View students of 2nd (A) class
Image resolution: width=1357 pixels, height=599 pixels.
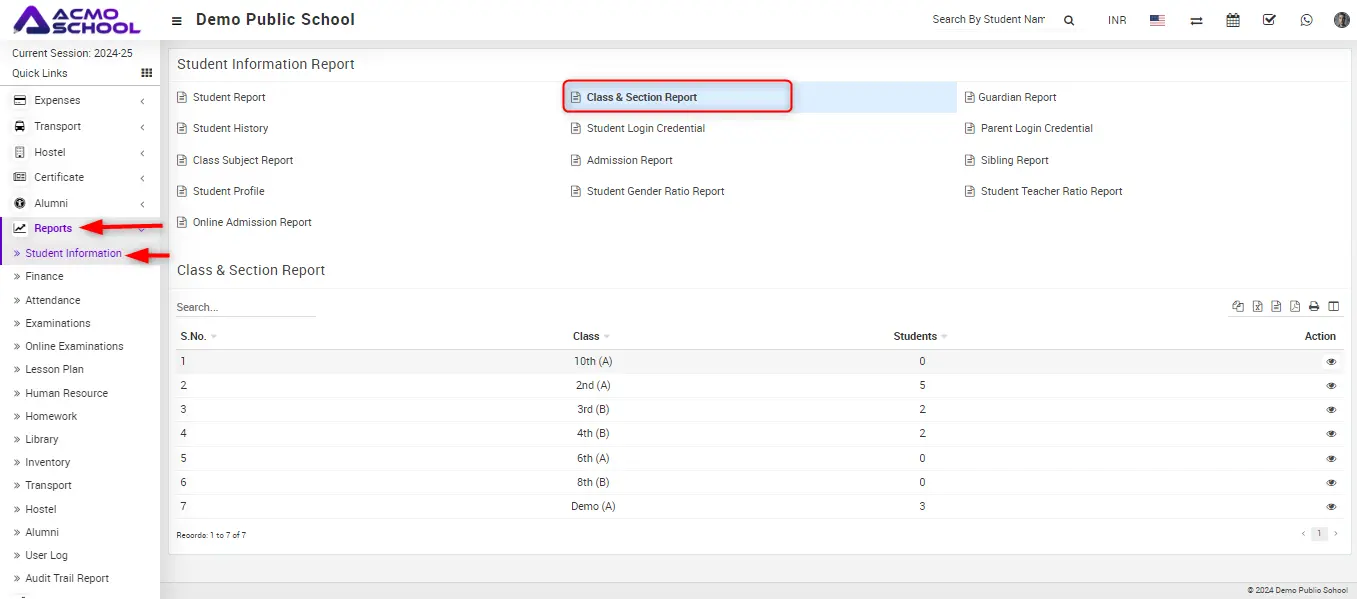(x=1331, y=386)
